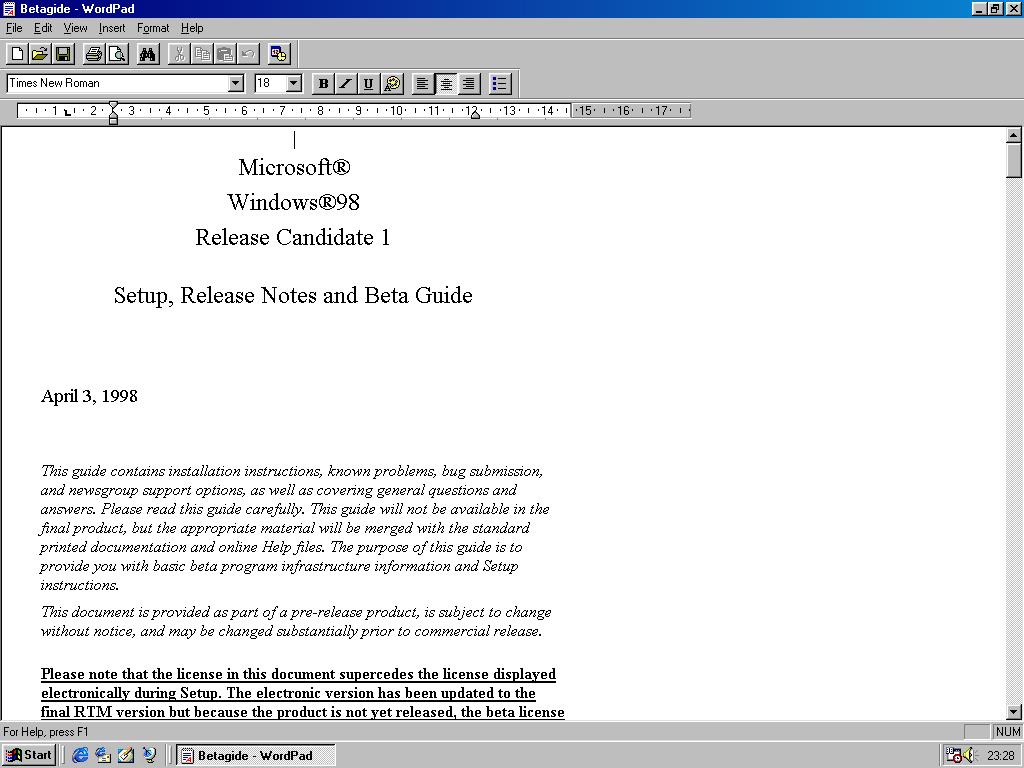This screenshot has height=768, width=1024.
Task: Create a new document with New icon
Action: [x=18, y=54]
